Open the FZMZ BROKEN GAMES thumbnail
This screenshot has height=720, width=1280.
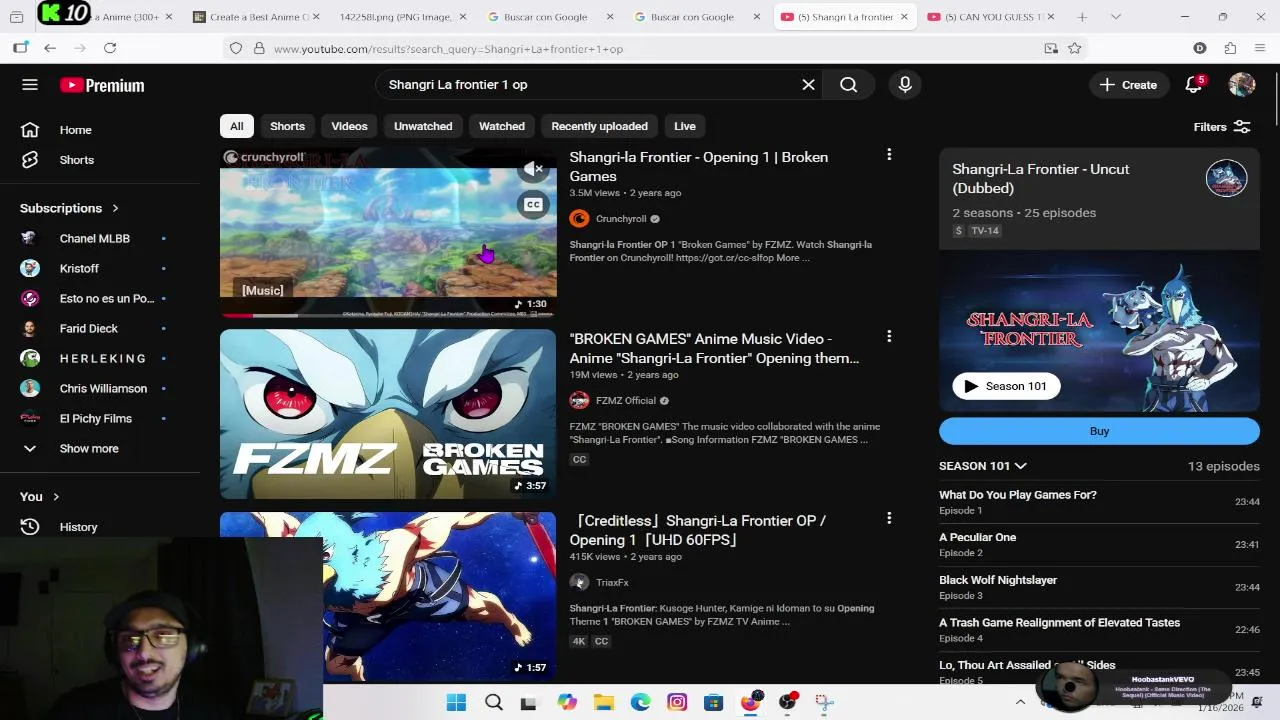[388, 414]
